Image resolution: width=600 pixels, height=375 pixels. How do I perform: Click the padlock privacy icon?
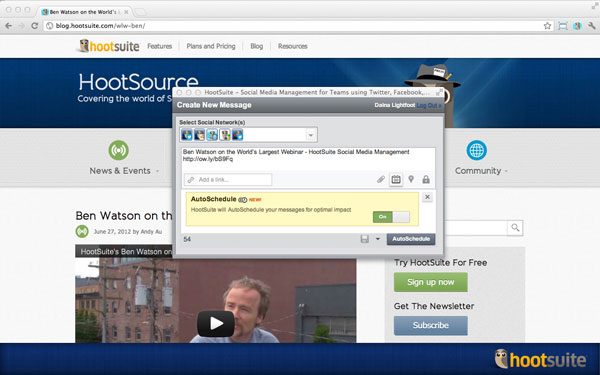tap(426, 179)
